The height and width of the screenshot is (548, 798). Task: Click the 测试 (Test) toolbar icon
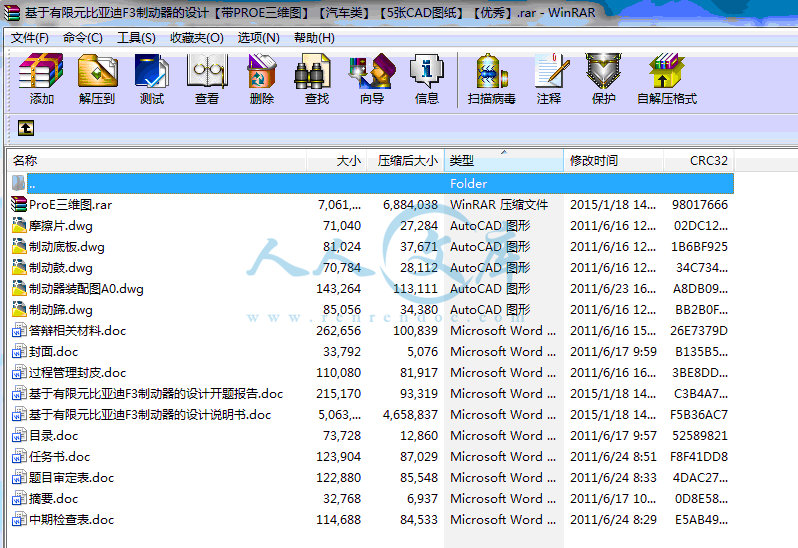pyautogui.click(x=152, y=71)
